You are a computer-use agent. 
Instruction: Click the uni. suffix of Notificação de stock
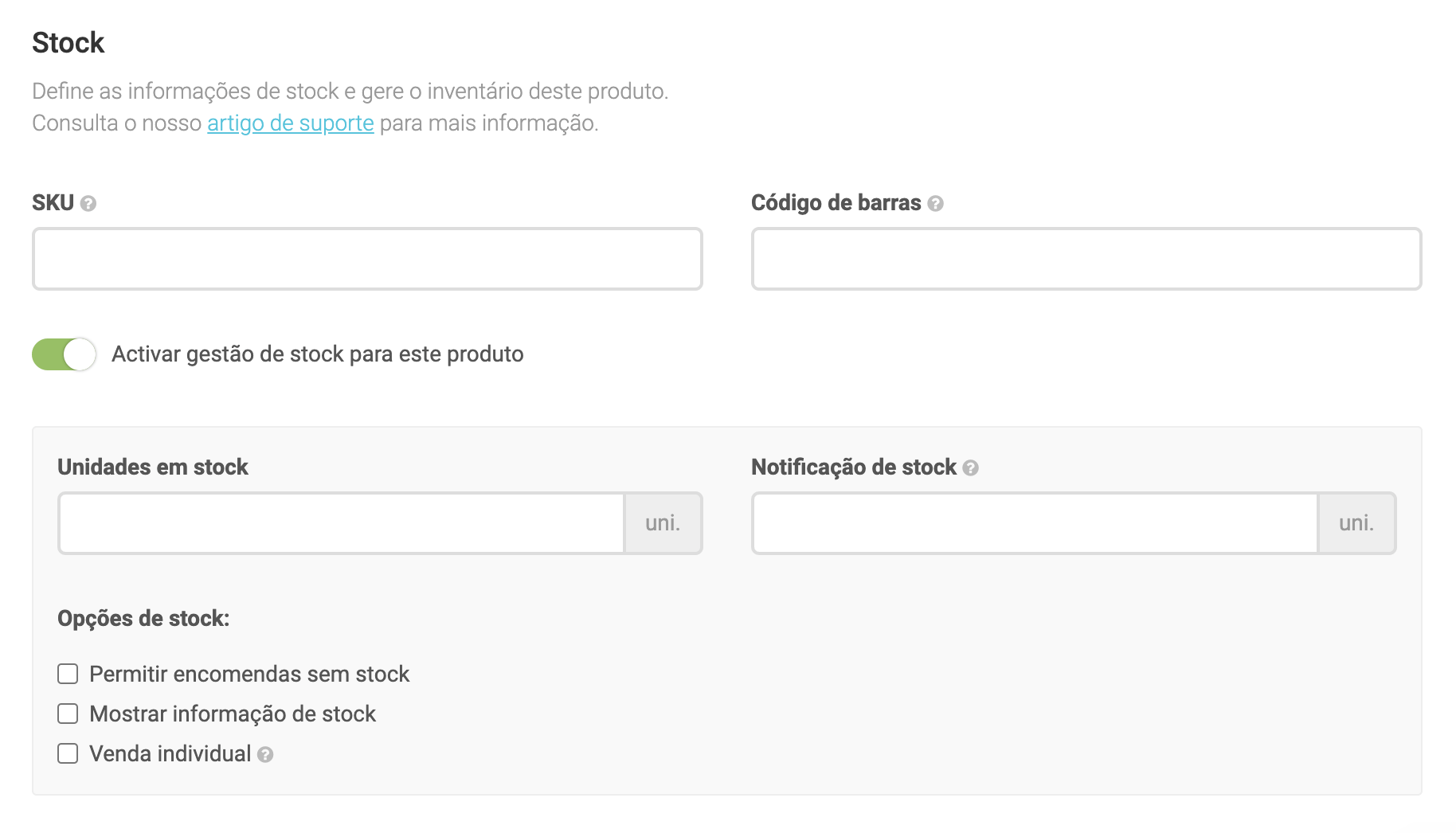pos(1356,524)
